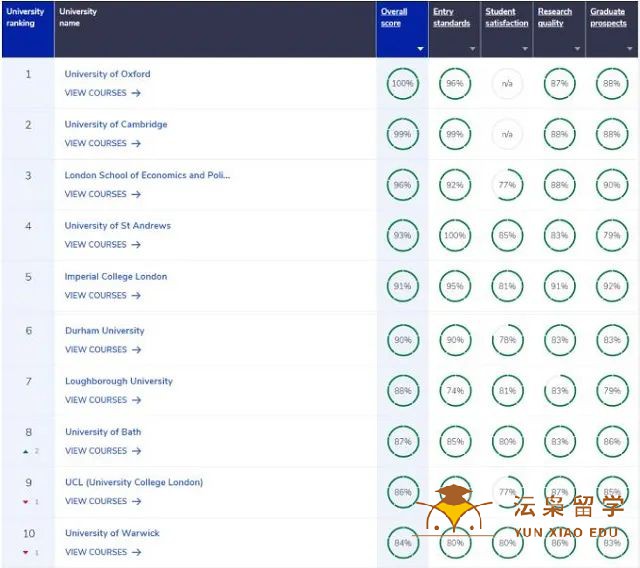Sort by Graduate prospects header
The height and width of the screenshot is (568, 640).
(608, 17)
